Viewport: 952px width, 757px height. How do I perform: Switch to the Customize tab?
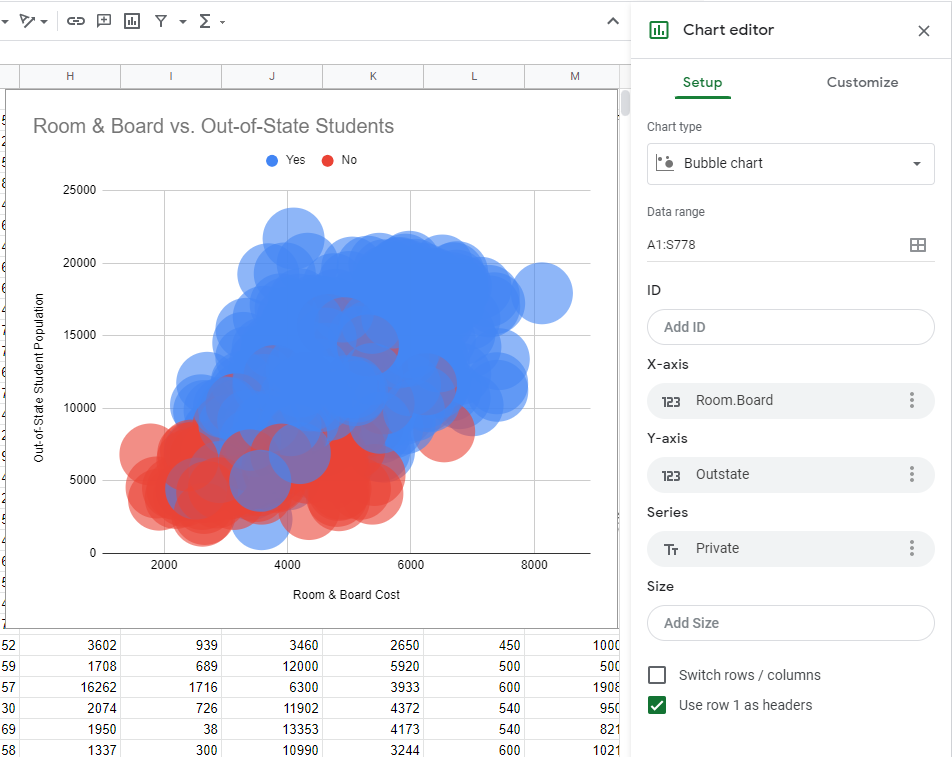click(862, 82)
